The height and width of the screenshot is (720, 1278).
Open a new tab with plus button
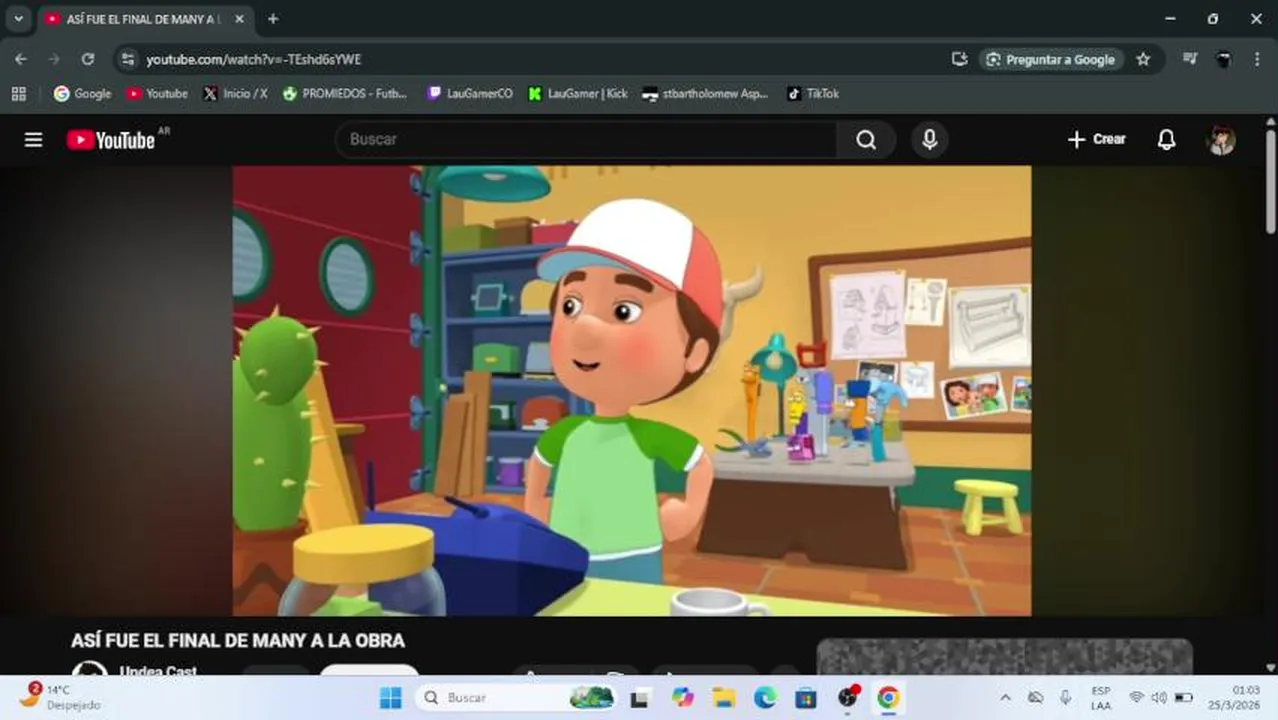coord(273,19)
